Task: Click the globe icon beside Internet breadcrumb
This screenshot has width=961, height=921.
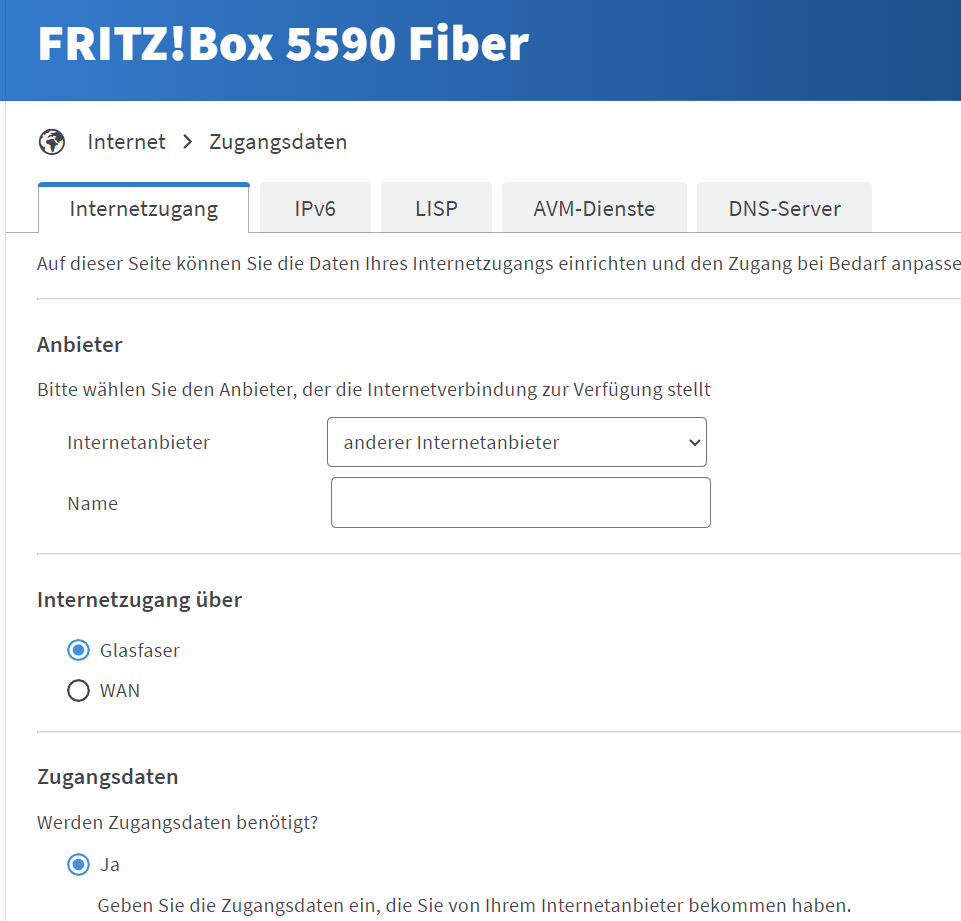Action: click(x=52, y=142)
